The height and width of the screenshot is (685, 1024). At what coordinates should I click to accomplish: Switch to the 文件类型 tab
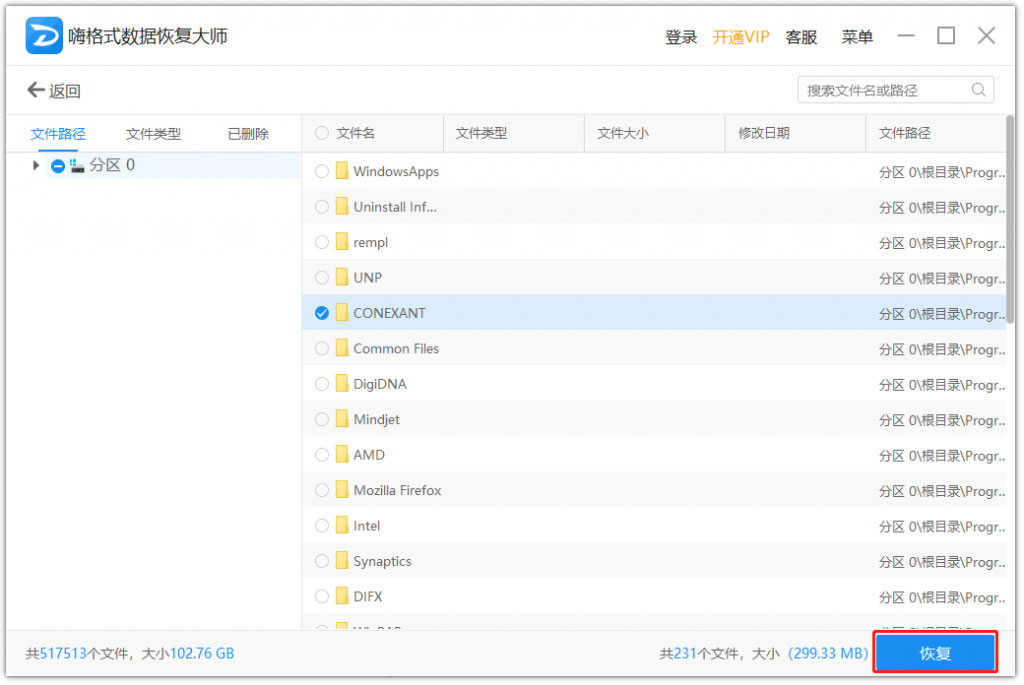tap(154, 132)
